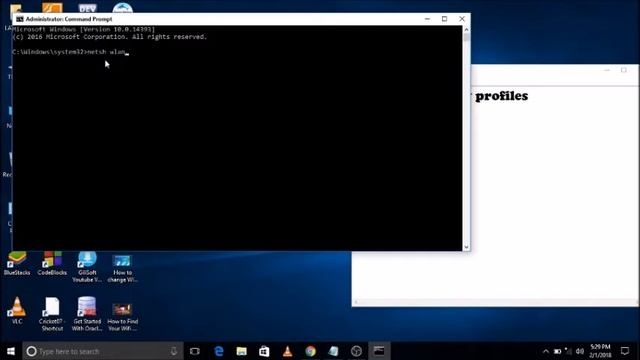
Task: Click the 'netsh wlan' command line text
Action: (x=106, y=52)
